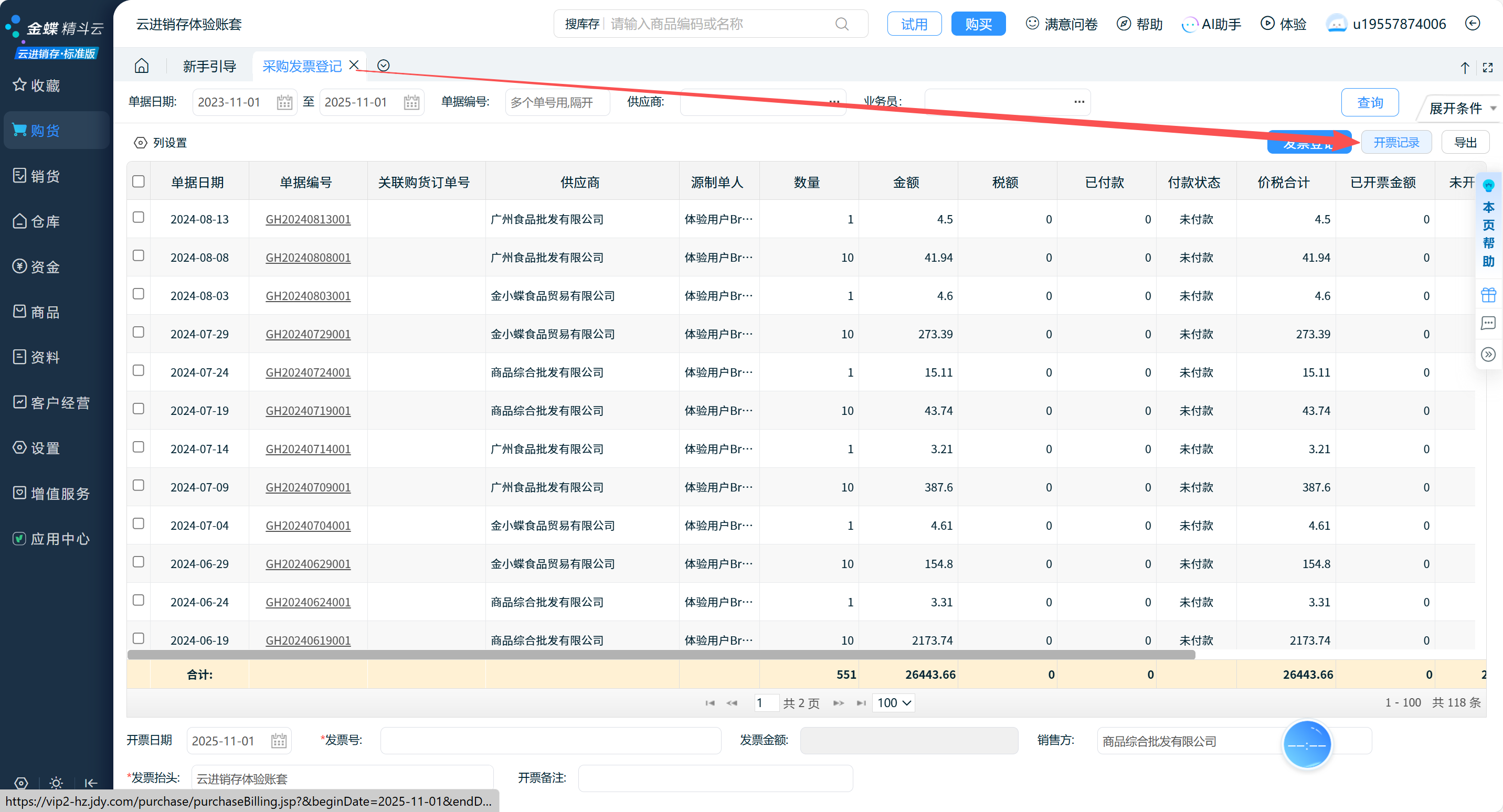The height and width of the screenshot is (812, 1503).
Task: Open the chat message icon on right
Action: click(x=1488, y=323)
